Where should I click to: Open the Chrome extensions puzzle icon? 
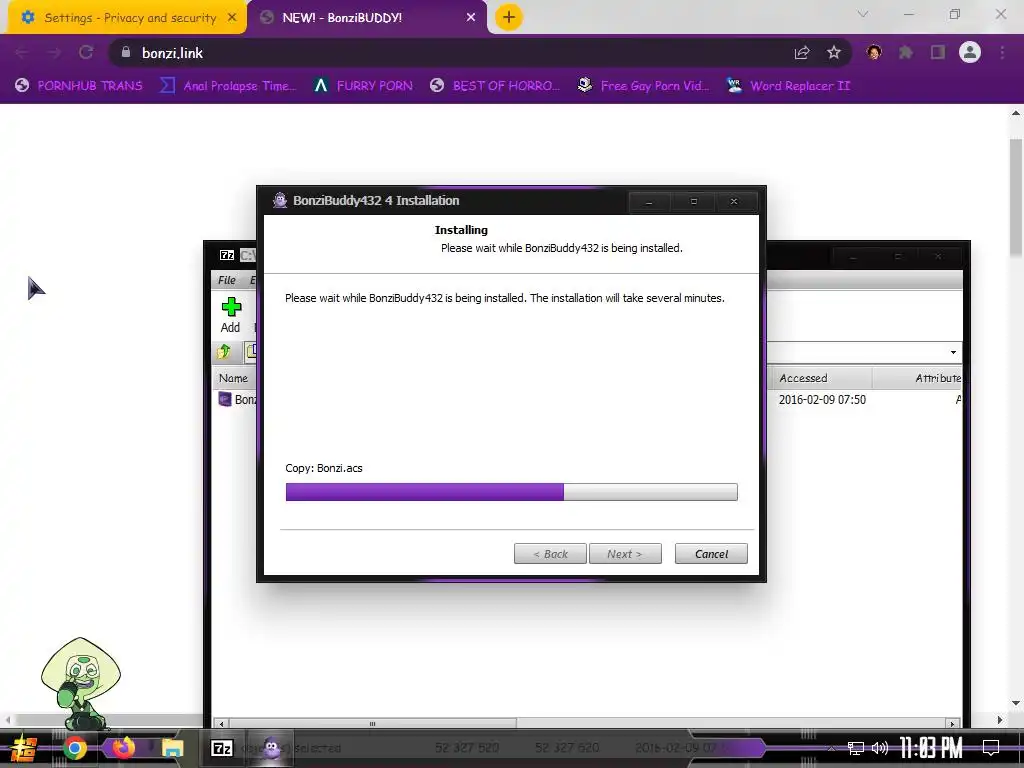tap(905, 53)
